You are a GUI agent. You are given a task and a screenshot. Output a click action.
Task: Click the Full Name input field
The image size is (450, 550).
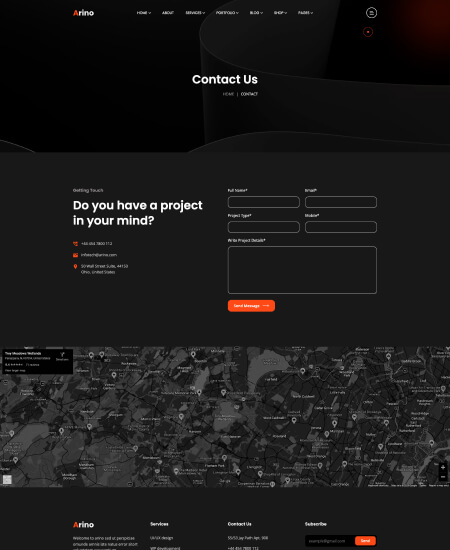tap(264, 202)
